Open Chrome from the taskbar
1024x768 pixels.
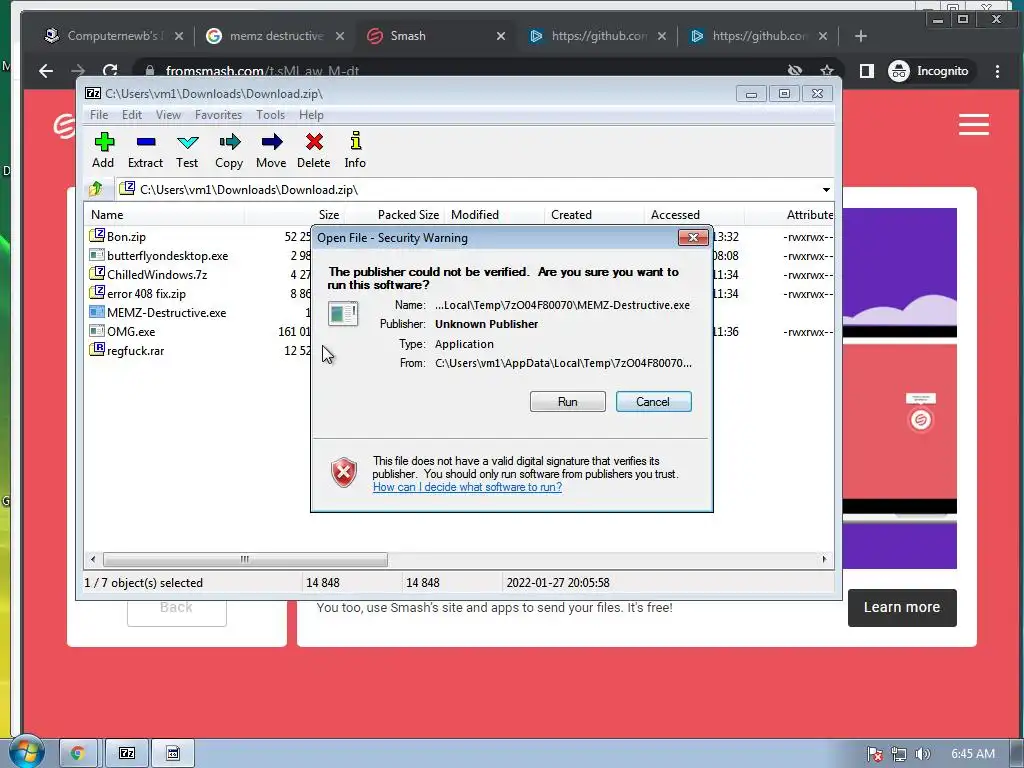[78, 754]
